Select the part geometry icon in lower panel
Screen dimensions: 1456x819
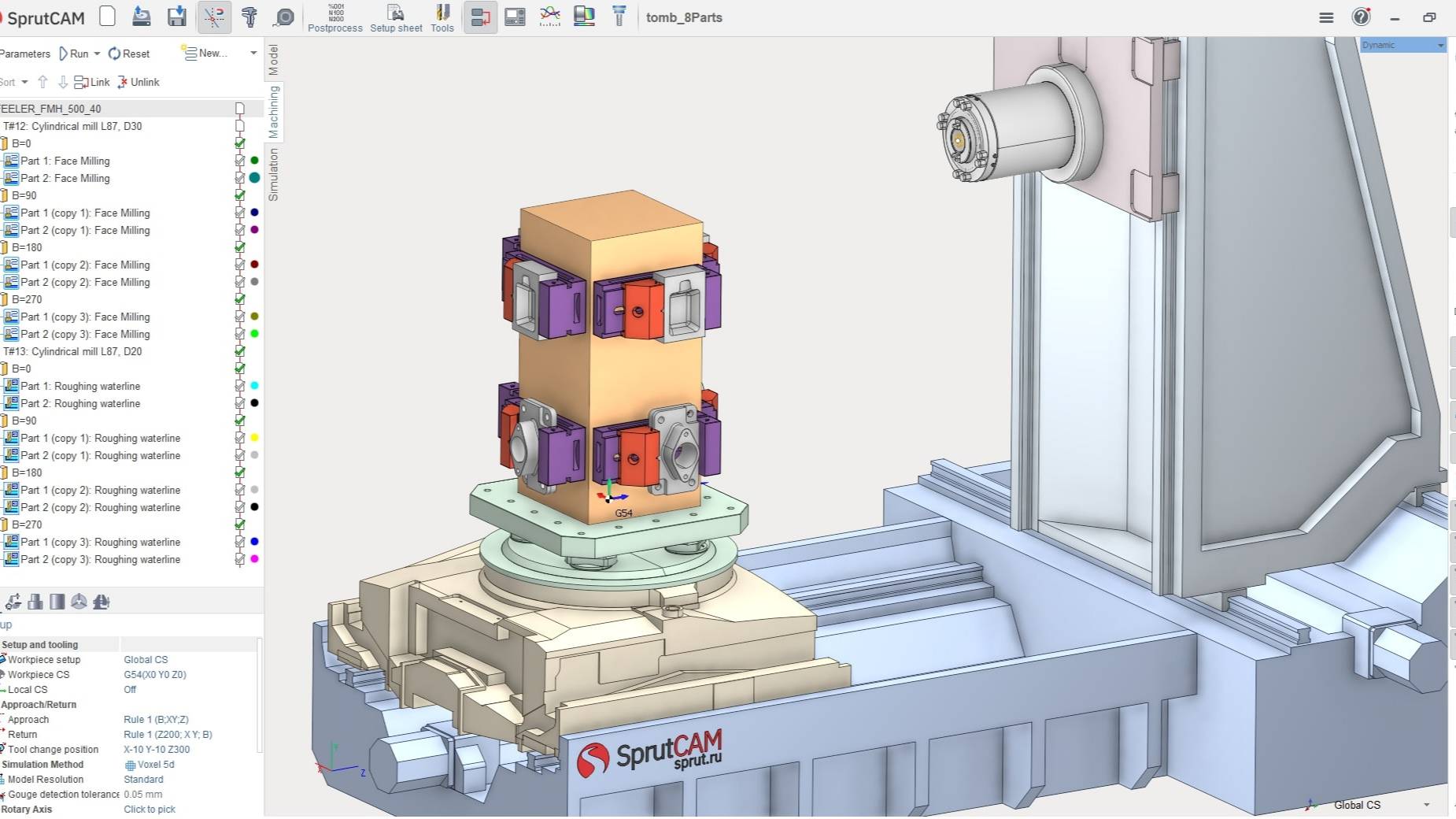(35, 602)
